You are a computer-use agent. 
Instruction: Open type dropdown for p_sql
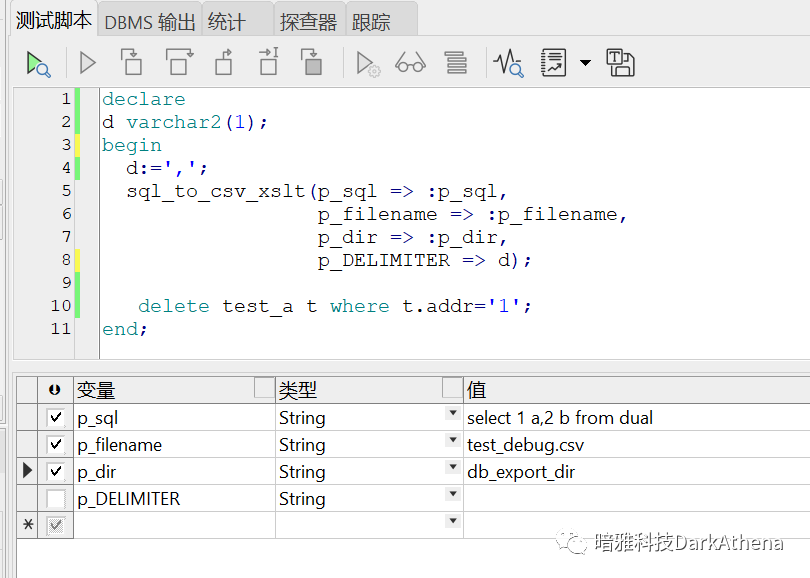pyautogui.click(x=453, y=413)
